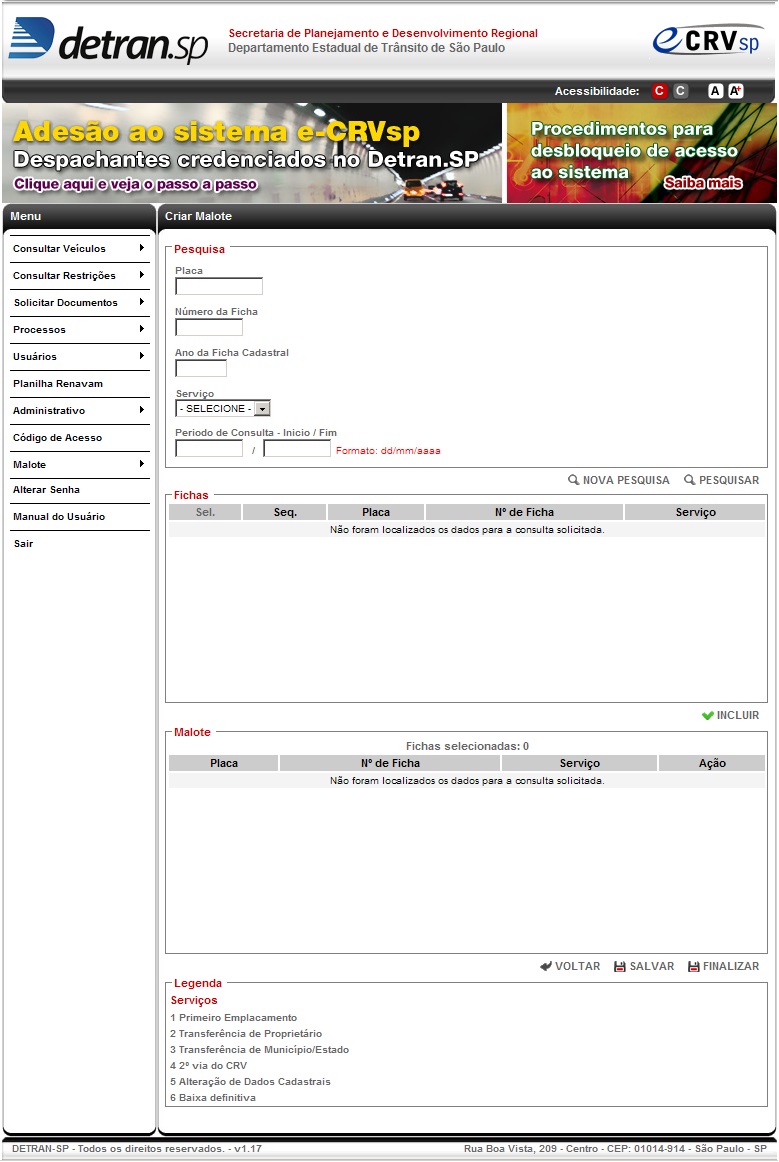779x1162 pixels.
Task: Click the INCLUIR button
Action: click(731, 715)
